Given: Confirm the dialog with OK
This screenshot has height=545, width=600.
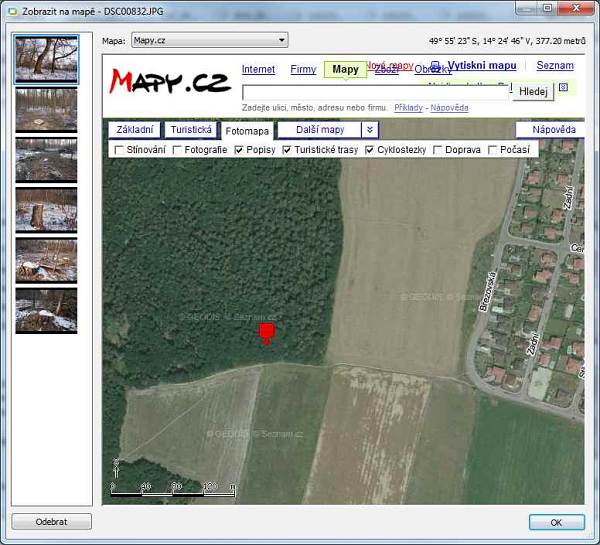Looking at the screenshot, I should pyautogui.click(x=556, y=521).
